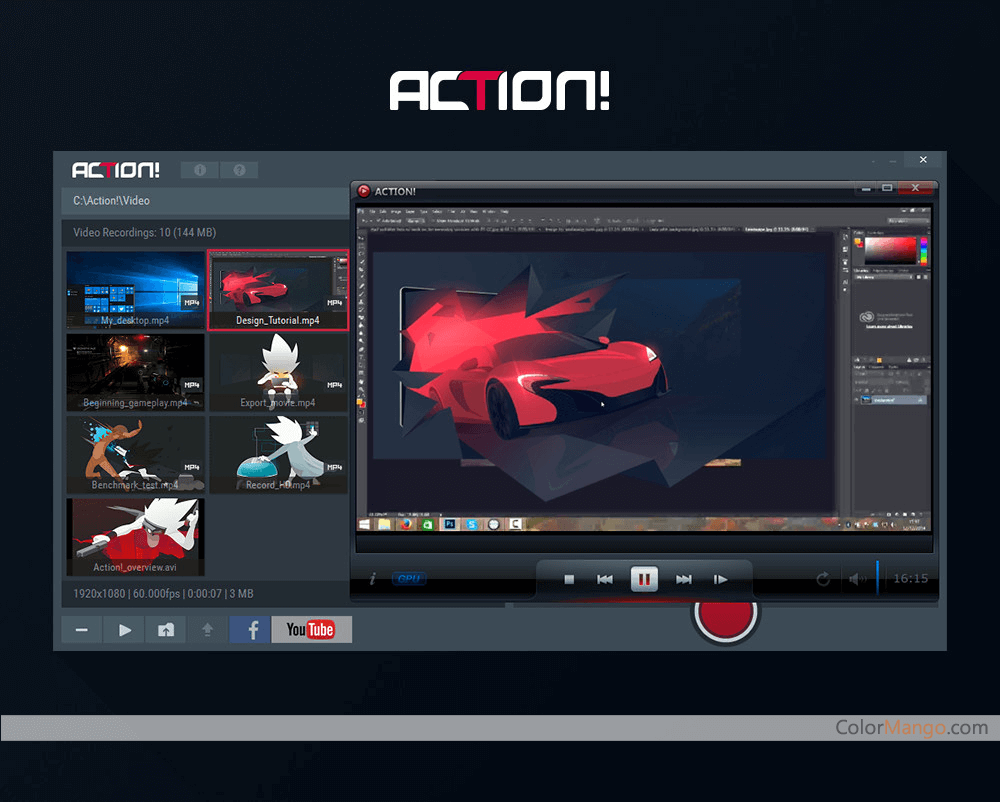
Task: Click the info icon next to the Action! logo
Action: click(198, 170)
